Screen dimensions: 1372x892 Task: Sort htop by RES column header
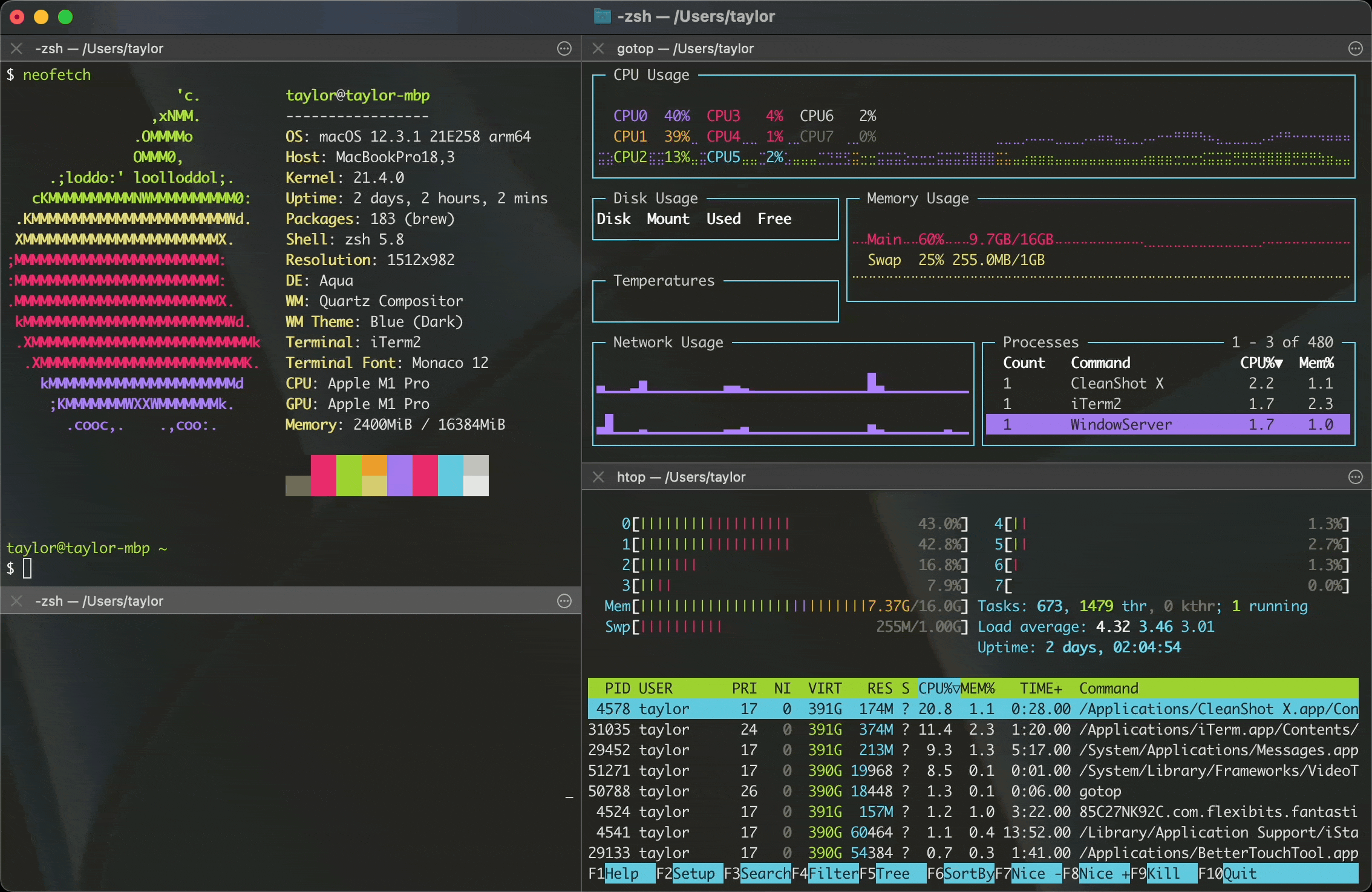click(x=880, y=688)
